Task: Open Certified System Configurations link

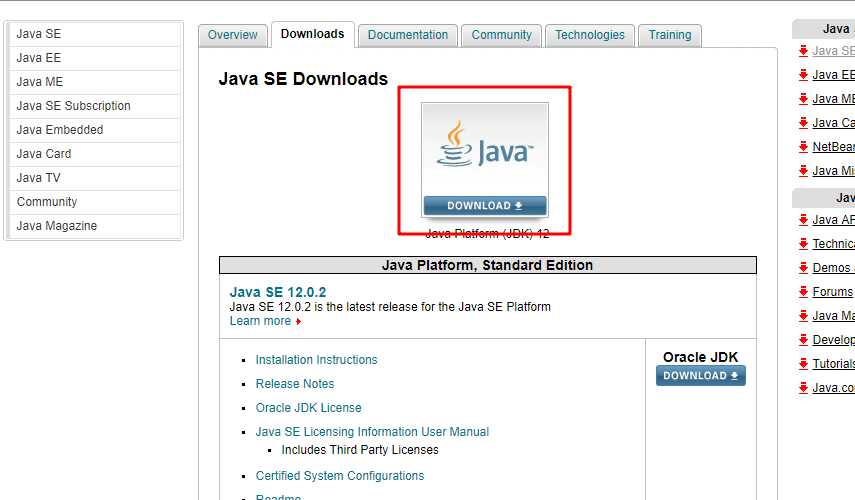Action: pyautogui.click(x=340, y=476)
